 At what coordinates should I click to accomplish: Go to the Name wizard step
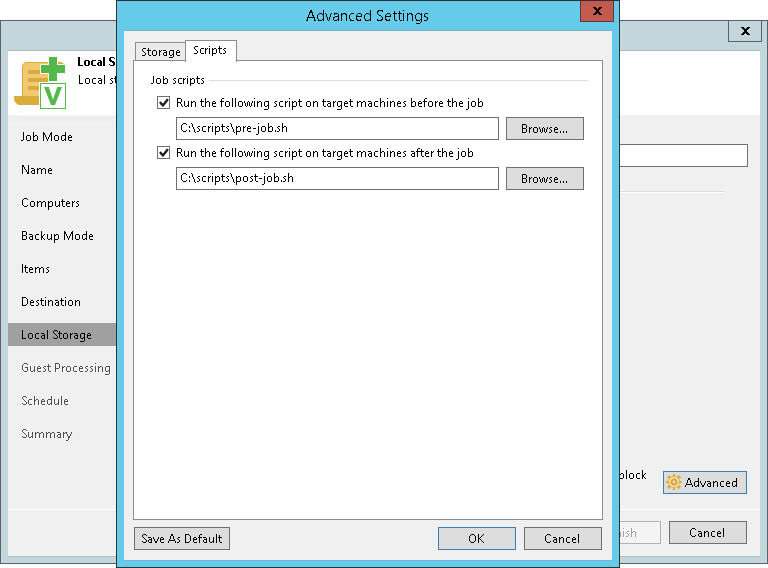37,170
